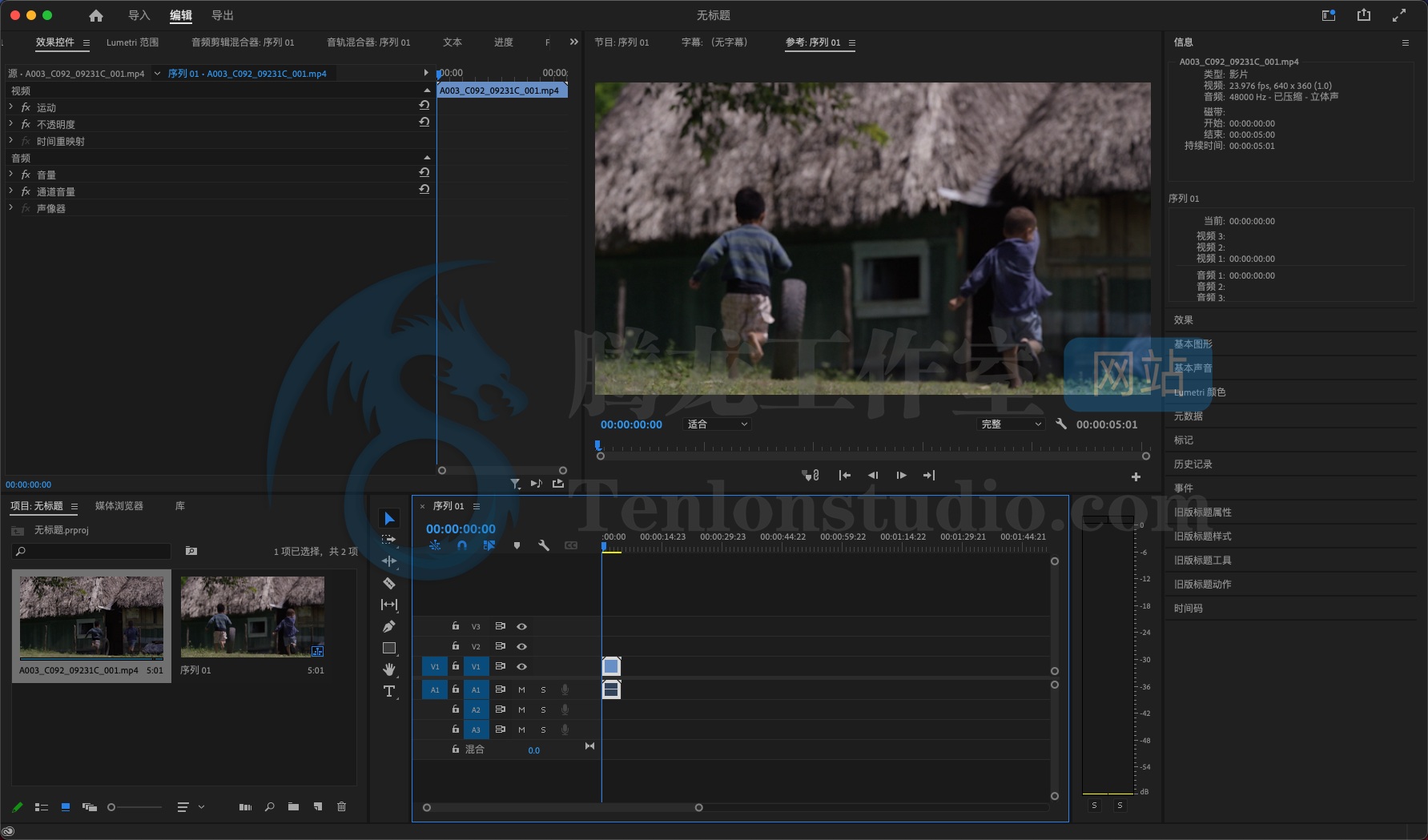1428x840 pixels.
Task: Expand the Opacity effect properties
Action: tap(11, 123)
